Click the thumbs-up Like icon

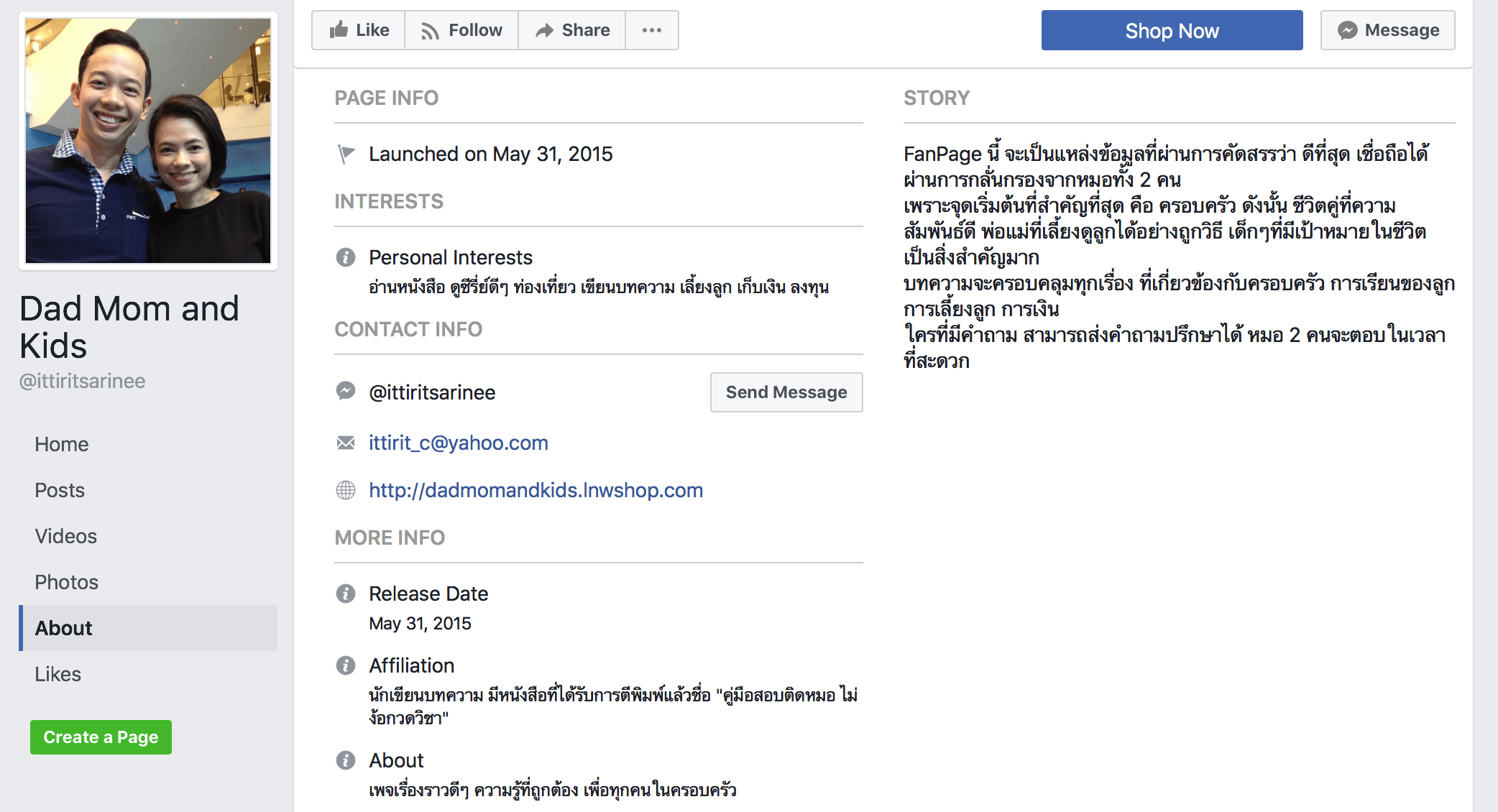point(339,30)
